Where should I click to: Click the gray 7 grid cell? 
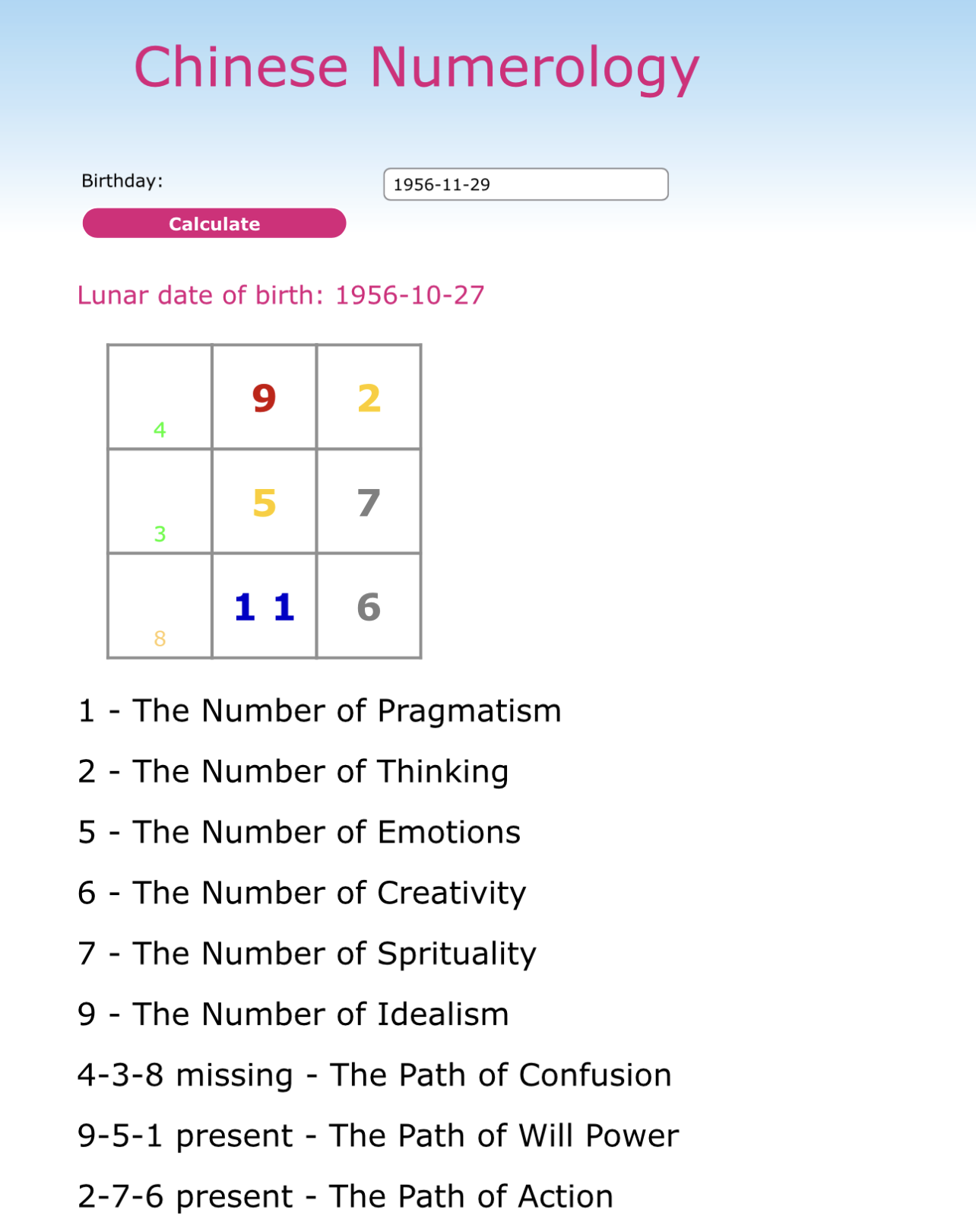click(x=369, y=502)
